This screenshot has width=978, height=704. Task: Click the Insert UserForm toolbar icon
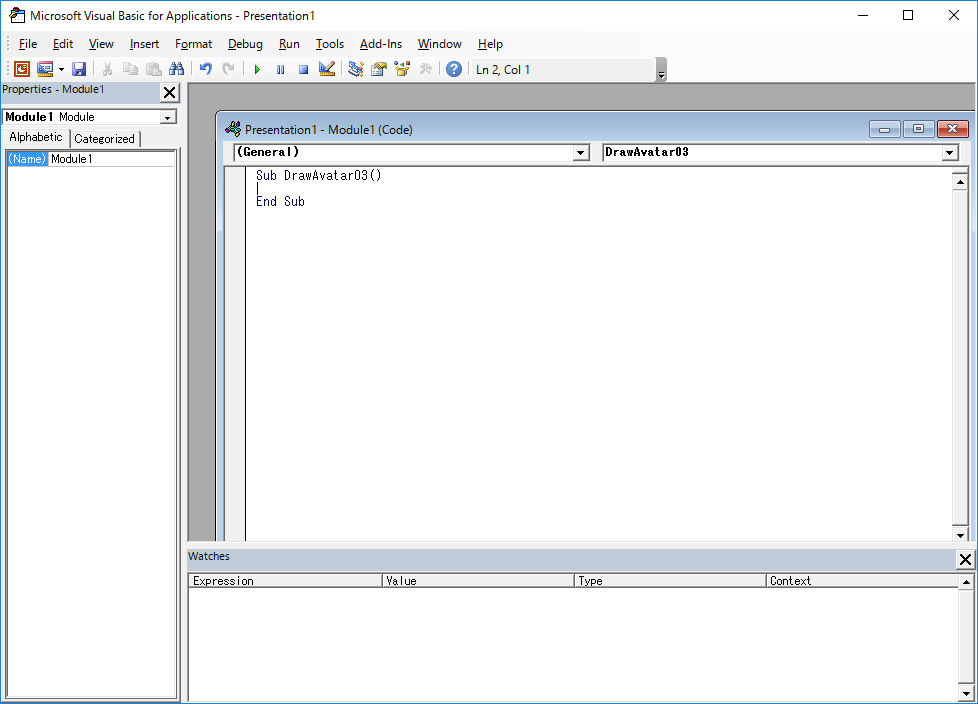point(44,69)
